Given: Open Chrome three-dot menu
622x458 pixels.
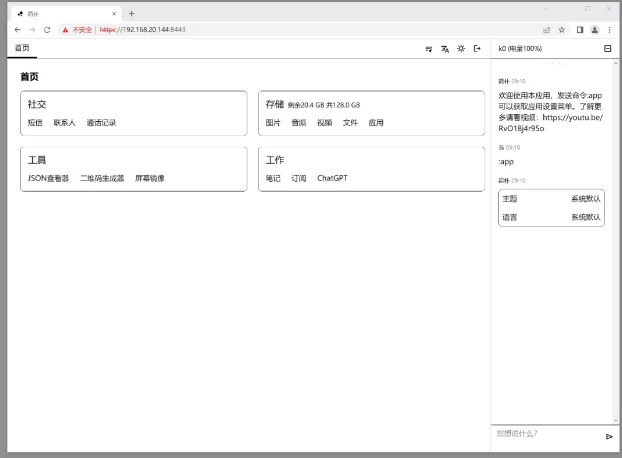Looking at the screenshot, I should (x=609, y=30).
